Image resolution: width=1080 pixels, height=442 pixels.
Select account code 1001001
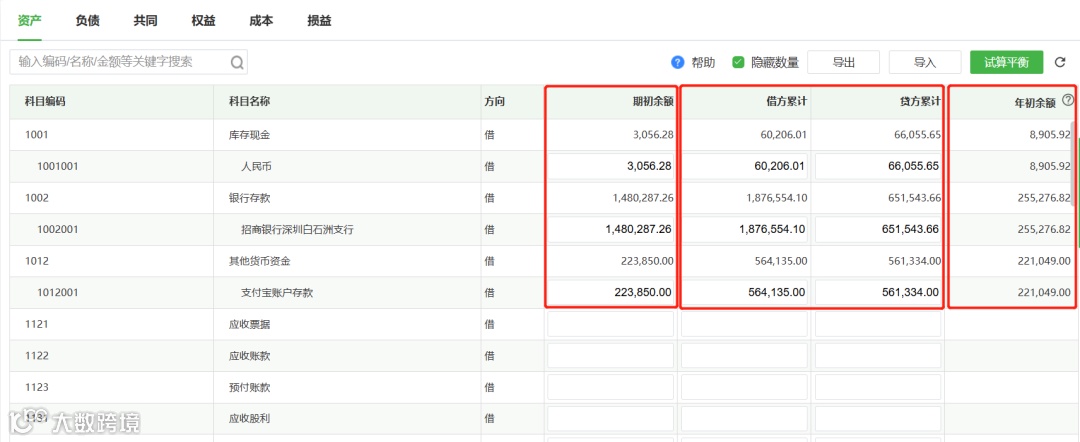[x=58, y=167]
